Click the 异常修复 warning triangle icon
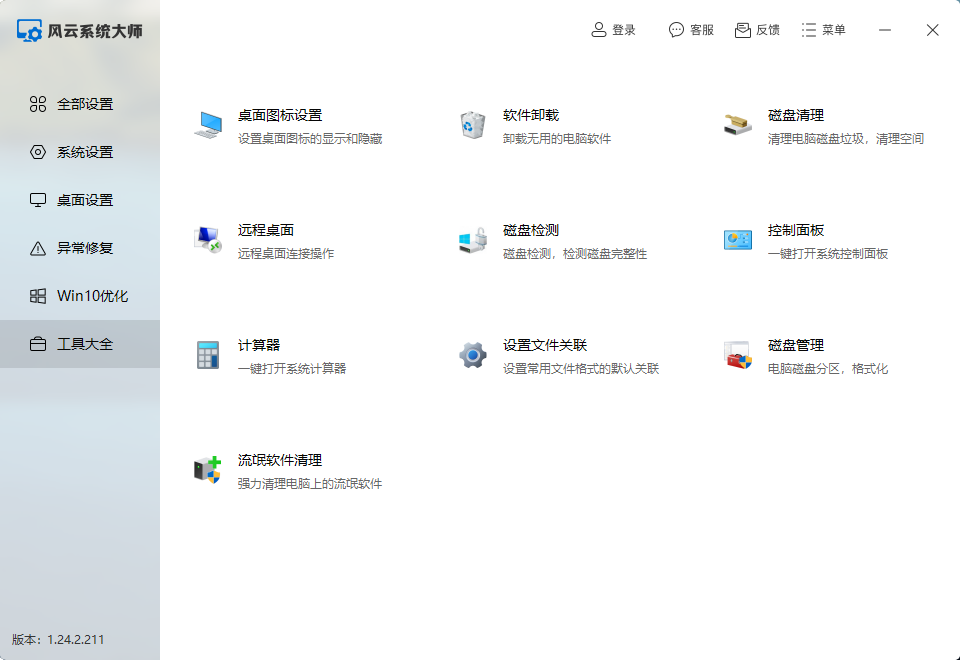This screenshot has width=960, height=660. click(38, 248)
